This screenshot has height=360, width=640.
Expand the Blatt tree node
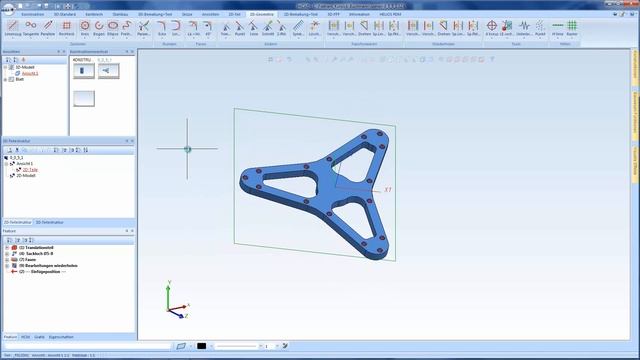click(x=5, y=80)
